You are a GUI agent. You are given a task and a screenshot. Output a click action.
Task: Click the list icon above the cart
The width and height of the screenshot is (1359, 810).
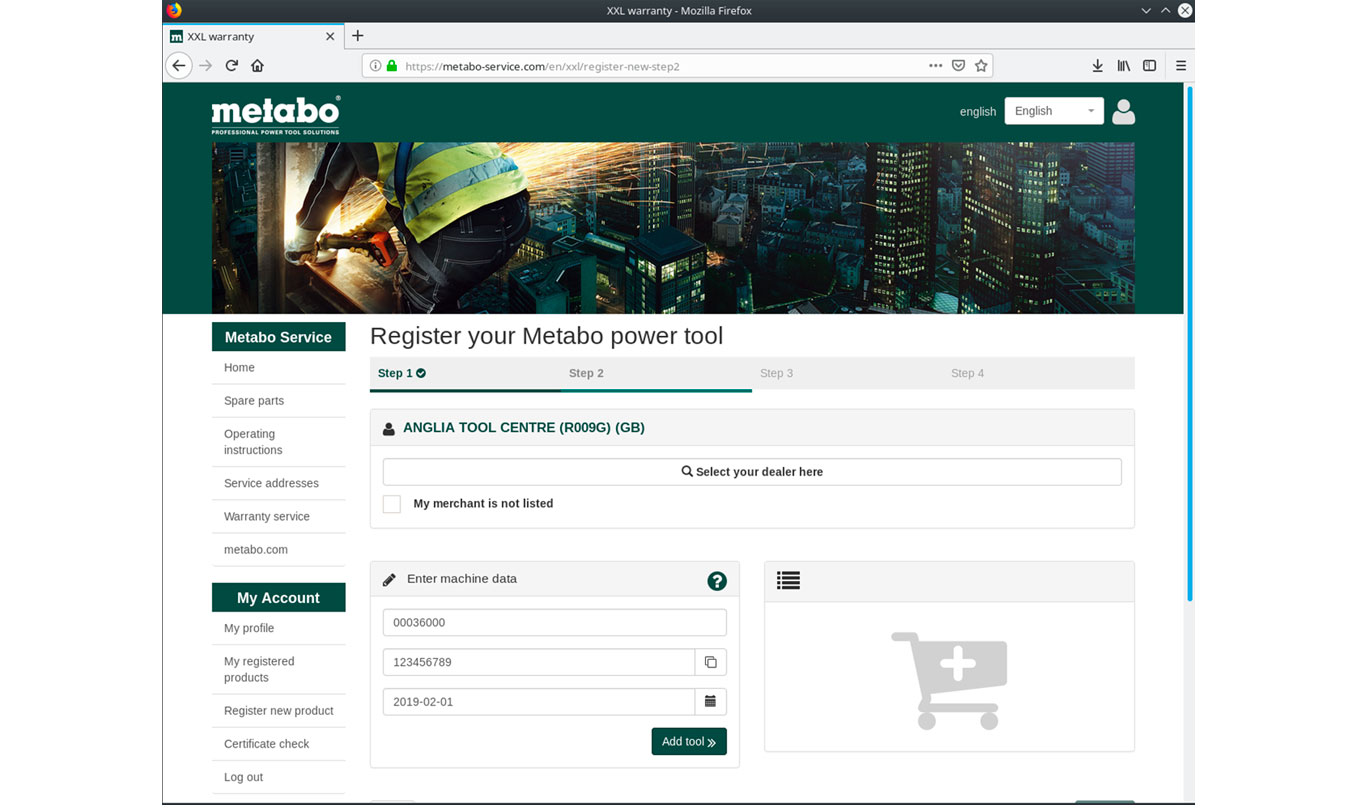click(x=788, y=580)
